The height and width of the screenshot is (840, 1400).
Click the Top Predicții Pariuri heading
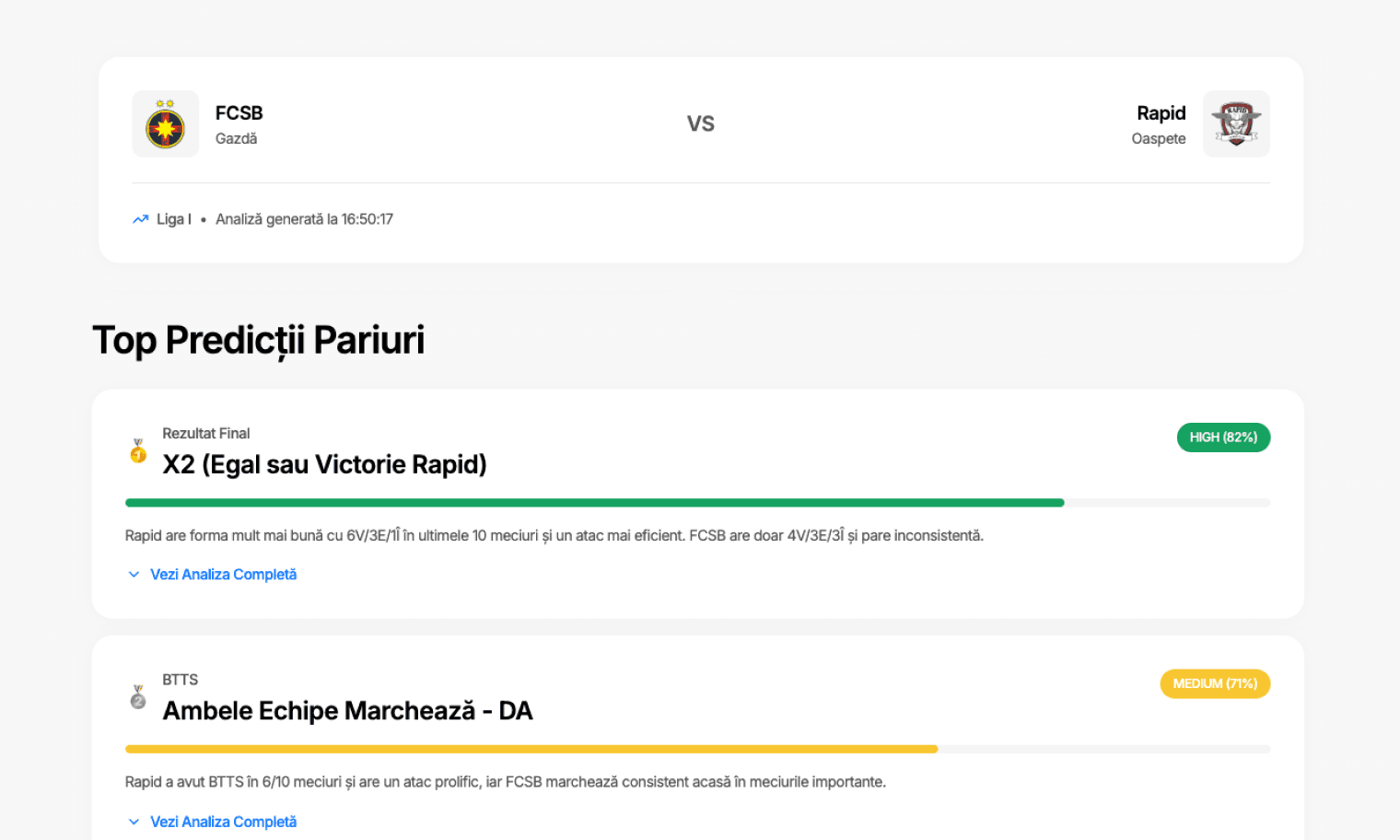click(x=259, y=340)
